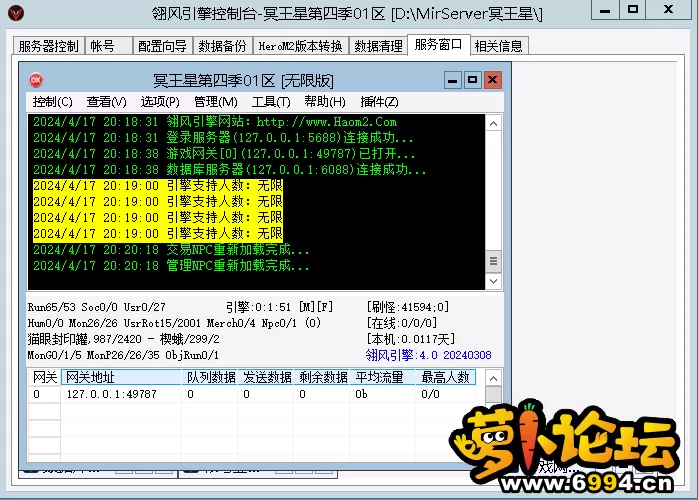Image resolution: width=698 pixels, height=500 pixels.
Task: Open the 帮助(H) menu
Action: pos(325,102)
